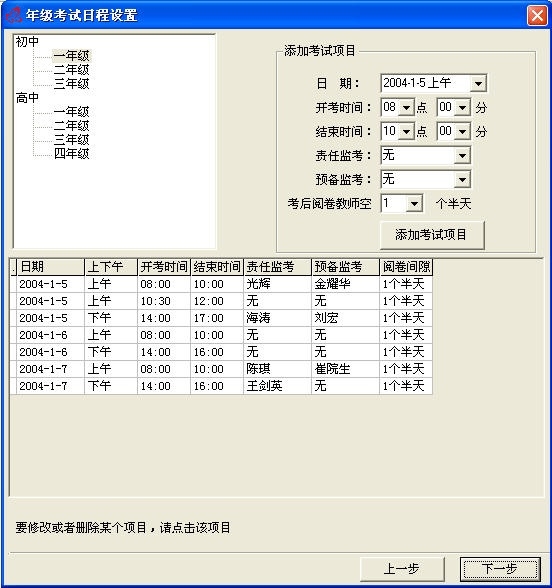Open the 开考时间 hour dropdown

pyautogui.click(x=406, y=108)
